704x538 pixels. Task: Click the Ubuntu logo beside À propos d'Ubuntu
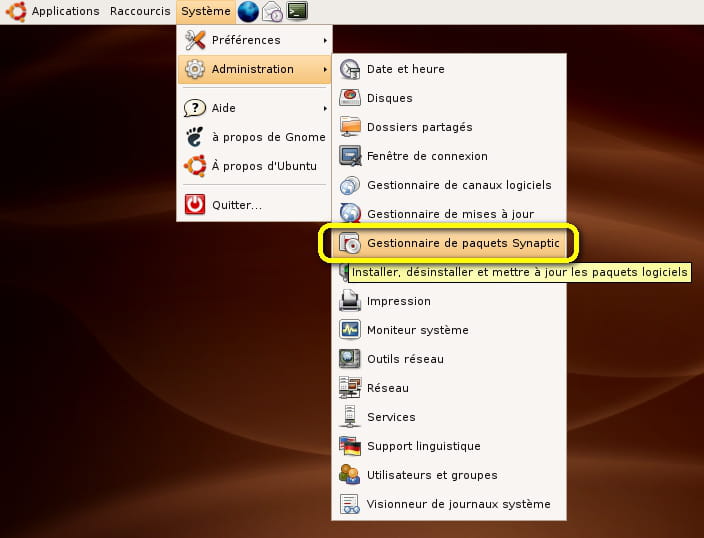[x=195, y=166]
